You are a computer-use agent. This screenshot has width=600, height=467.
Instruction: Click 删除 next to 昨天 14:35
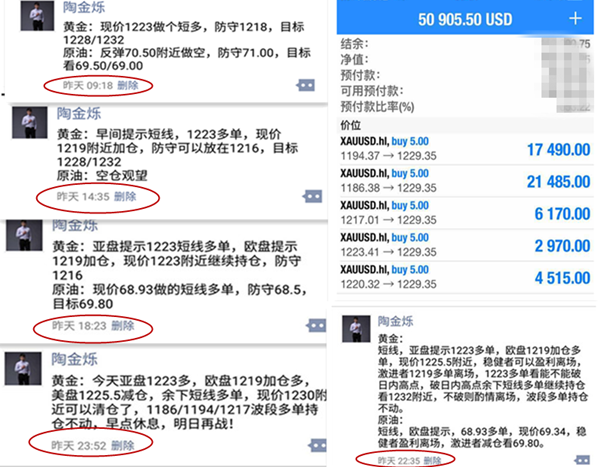click(x=124, y=196)
